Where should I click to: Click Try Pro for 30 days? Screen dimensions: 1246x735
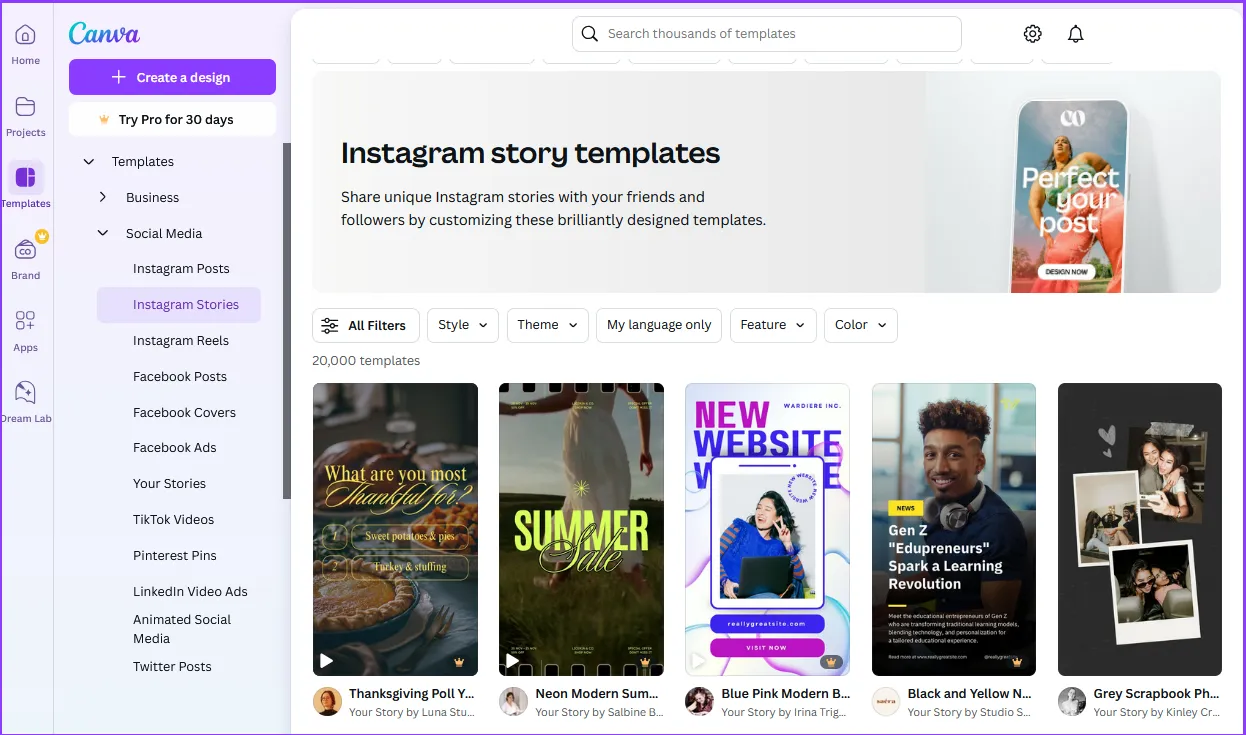click(172, 119)
